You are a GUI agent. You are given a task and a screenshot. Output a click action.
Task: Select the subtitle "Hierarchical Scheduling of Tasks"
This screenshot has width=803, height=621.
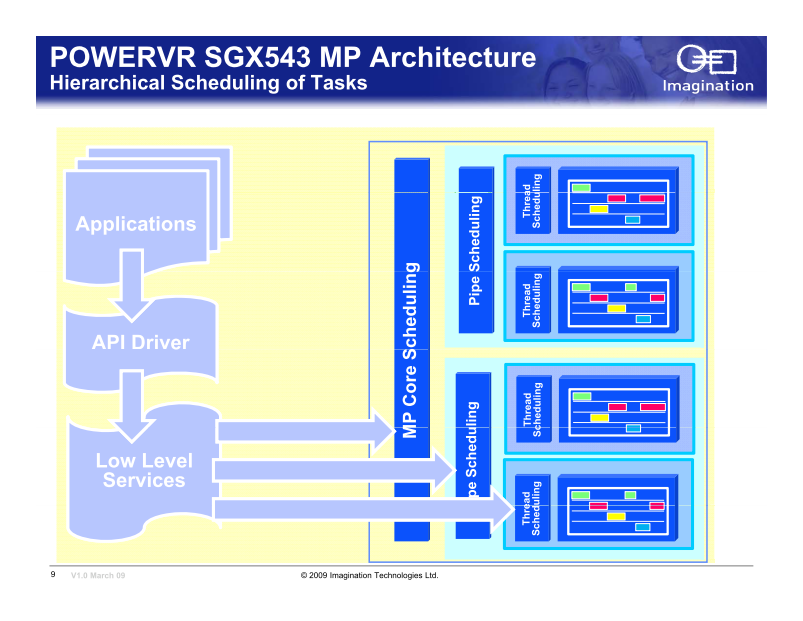pyautogui.click(x=208, y=83)
